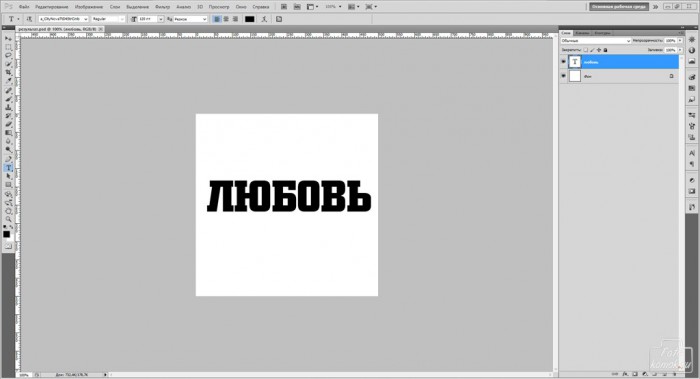Image resolution: width=700 pixels, height=379 pixels.
Task: Select the Spot Healing Brush tool
Action: pos(8,91)
